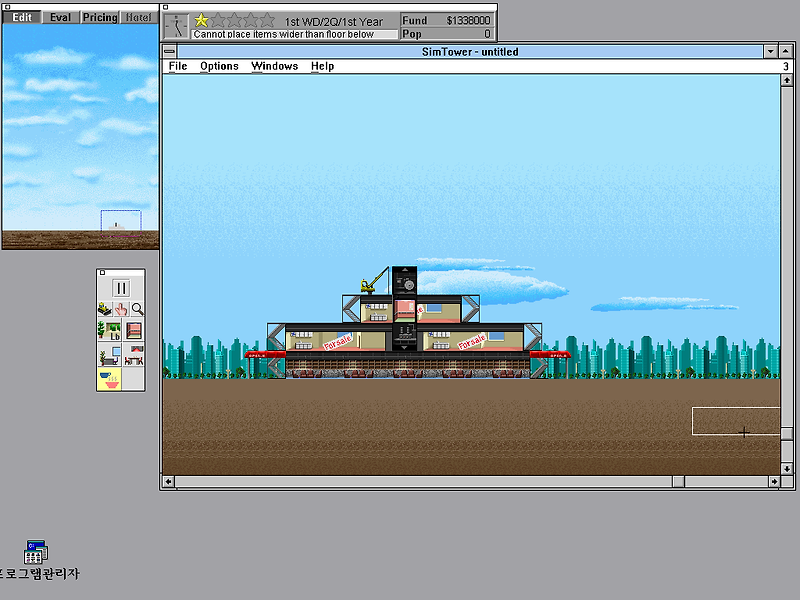Choose the condo dining room tool

(x=134, y=355)
